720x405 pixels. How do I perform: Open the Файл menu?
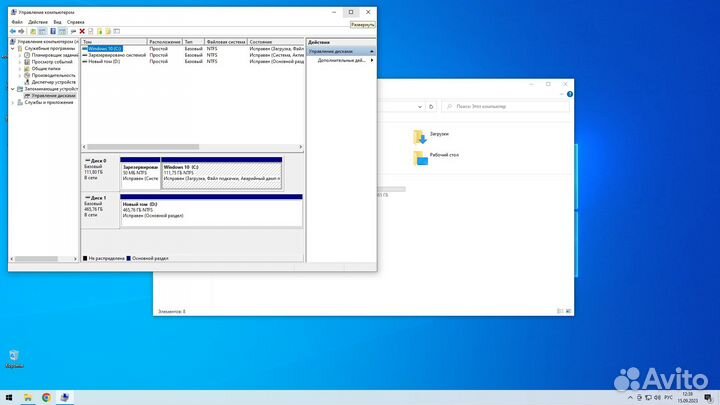[x=17, y=22]
